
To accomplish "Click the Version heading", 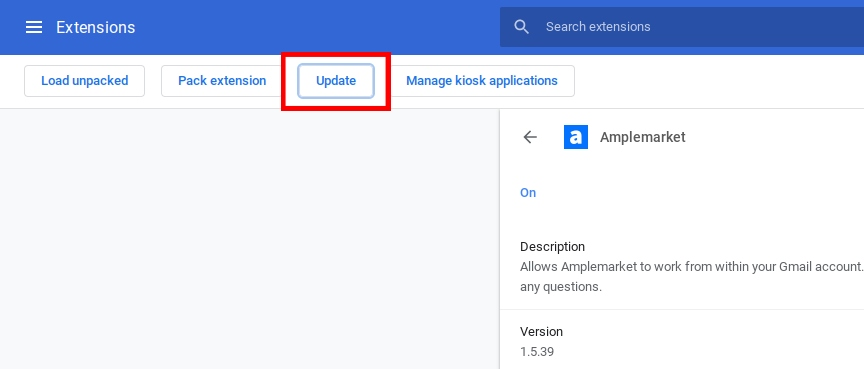I will tap(541, 332).
